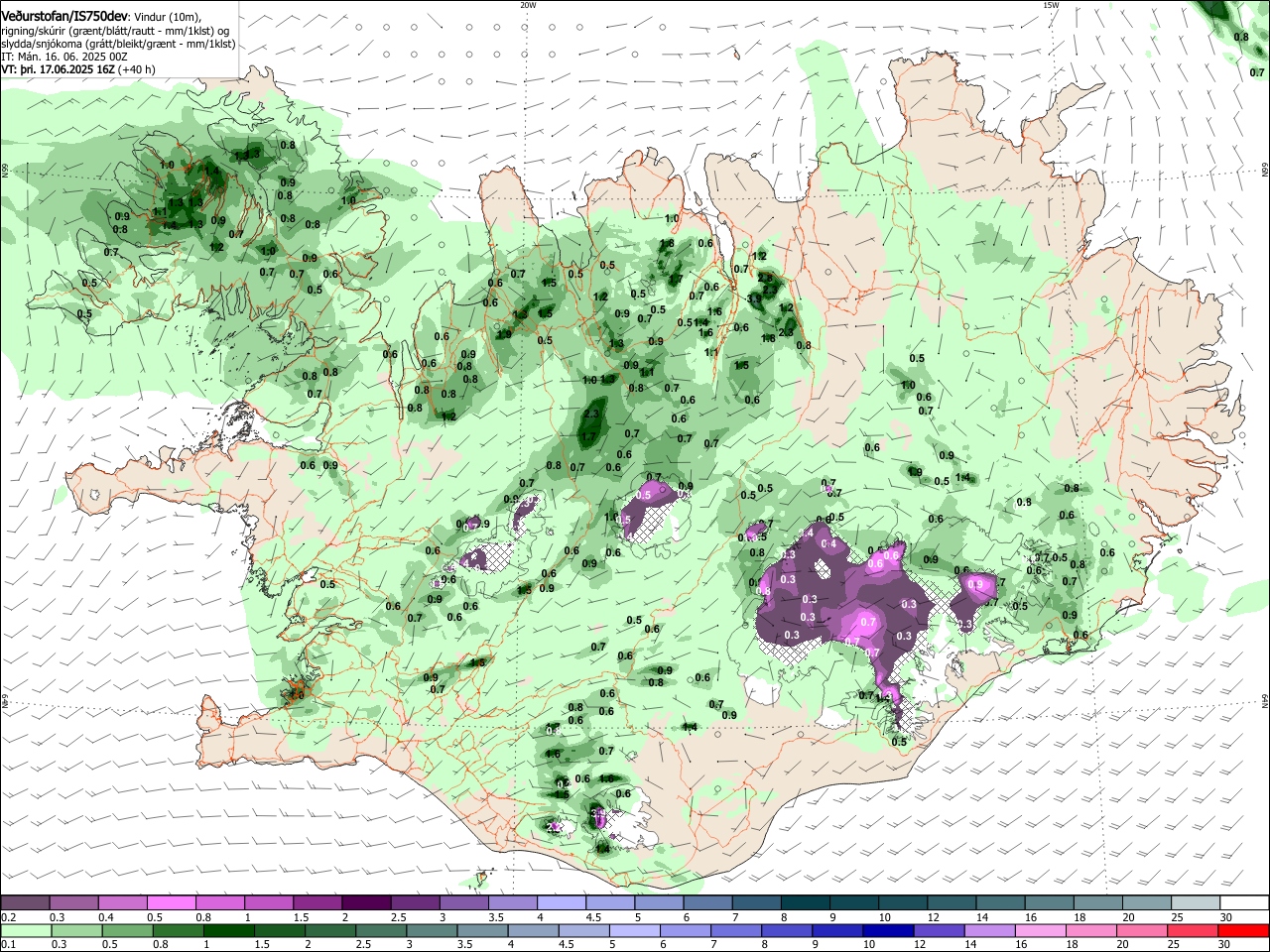Click the white swatch ending the snow legend row
1270x952 pixels.
1244,902
